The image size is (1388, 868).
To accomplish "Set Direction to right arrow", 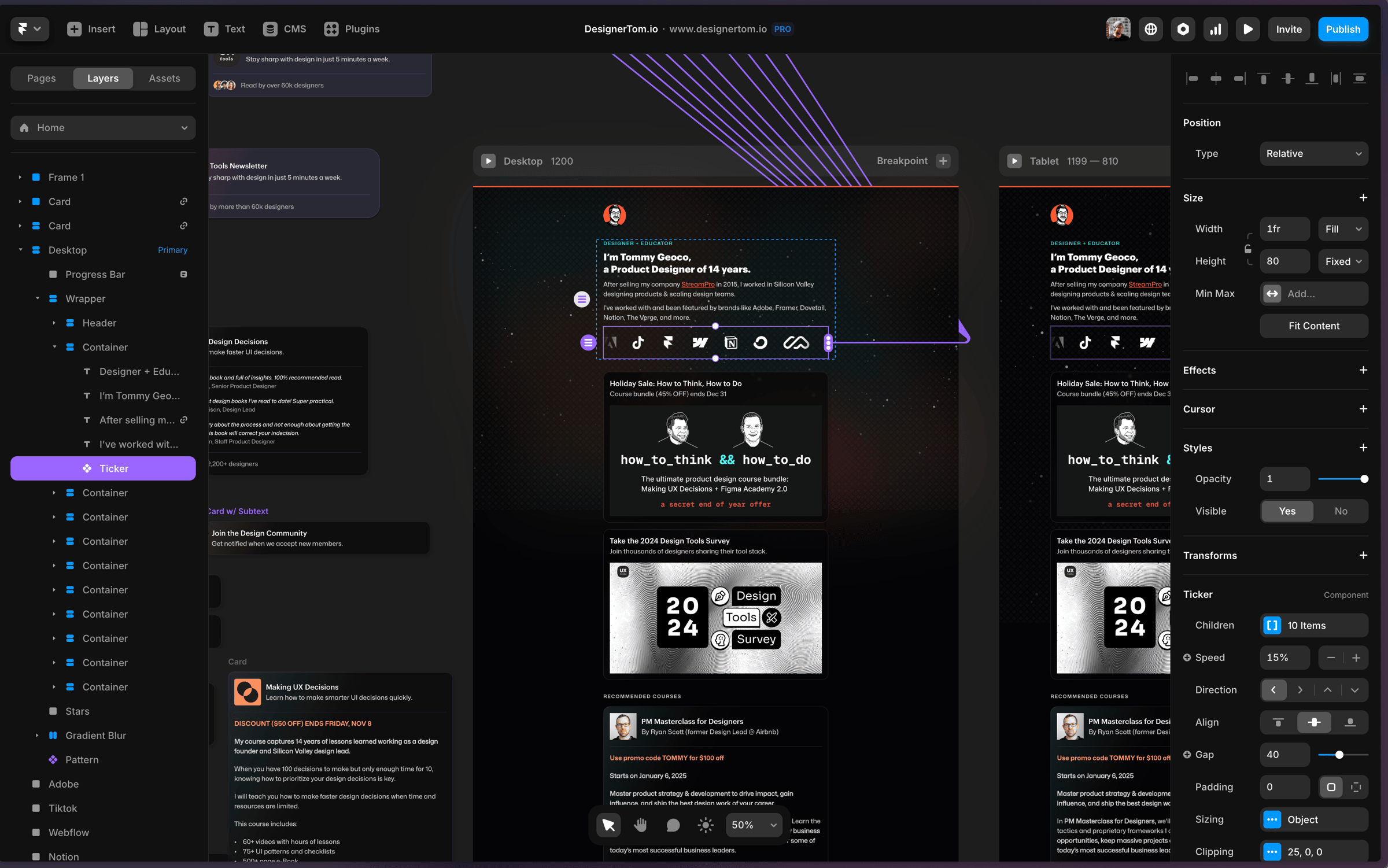I will [1300, 690].
